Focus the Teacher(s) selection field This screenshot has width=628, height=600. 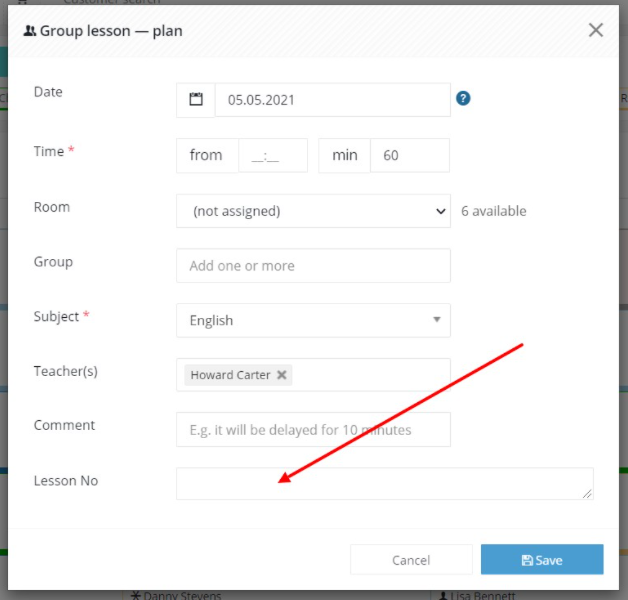(x=313, y=375)
